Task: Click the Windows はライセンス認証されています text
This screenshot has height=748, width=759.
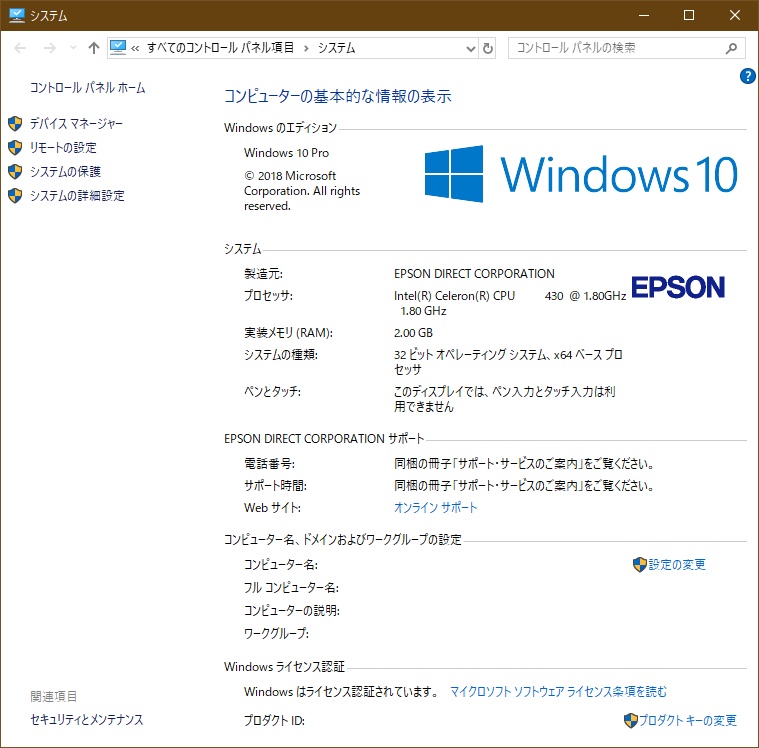Action: coord(341,692)
